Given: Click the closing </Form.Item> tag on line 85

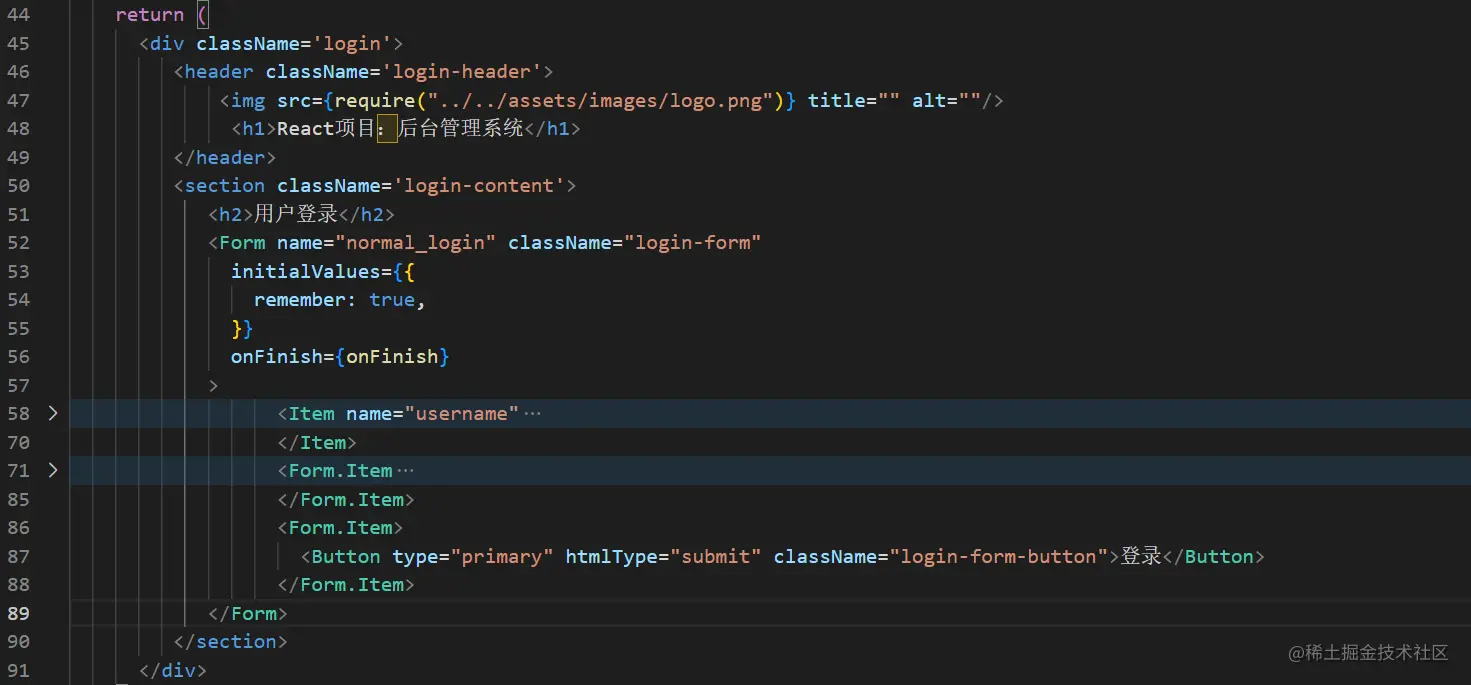Looking at the screenshot, I should (346, 499).
